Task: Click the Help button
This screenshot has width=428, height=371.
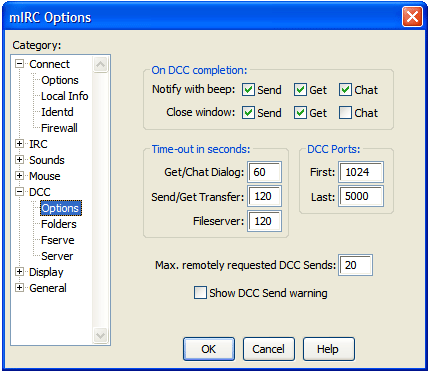Action: pyautogui.click(x=329, y=349)
